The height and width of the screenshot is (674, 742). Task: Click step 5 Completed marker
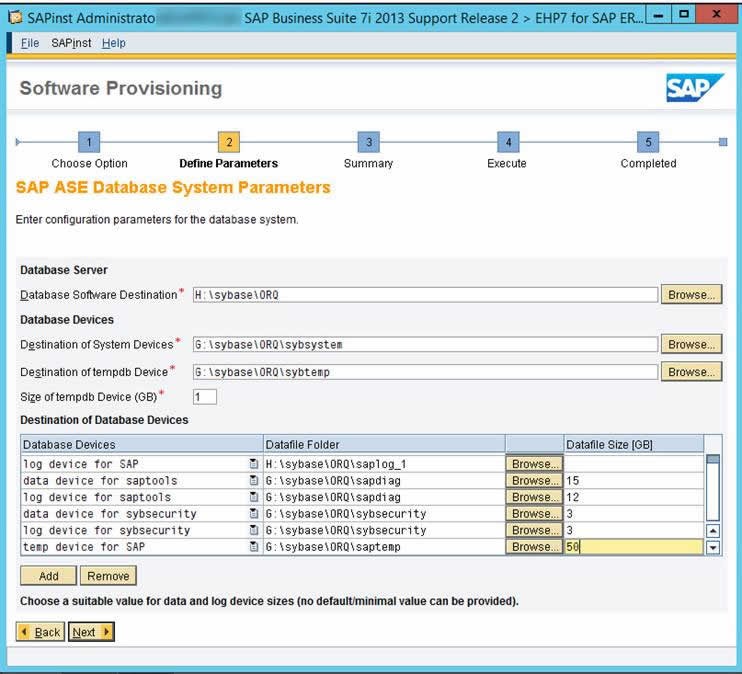[648, 142]
